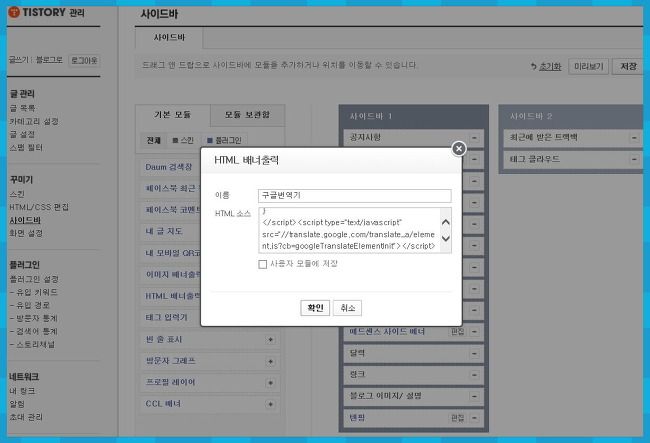Click 편집 on the 배너 row
Image resolution: width=650 pixels, height=443 pixels.
pos(457,418)
